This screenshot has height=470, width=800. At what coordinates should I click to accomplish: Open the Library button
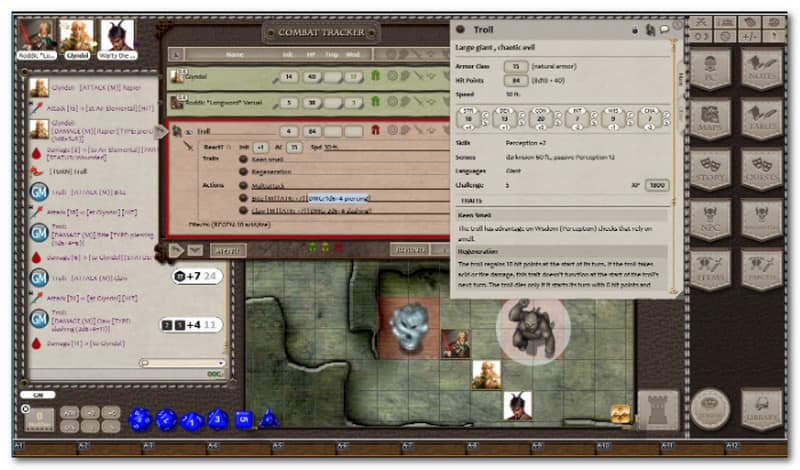[762, 409]
